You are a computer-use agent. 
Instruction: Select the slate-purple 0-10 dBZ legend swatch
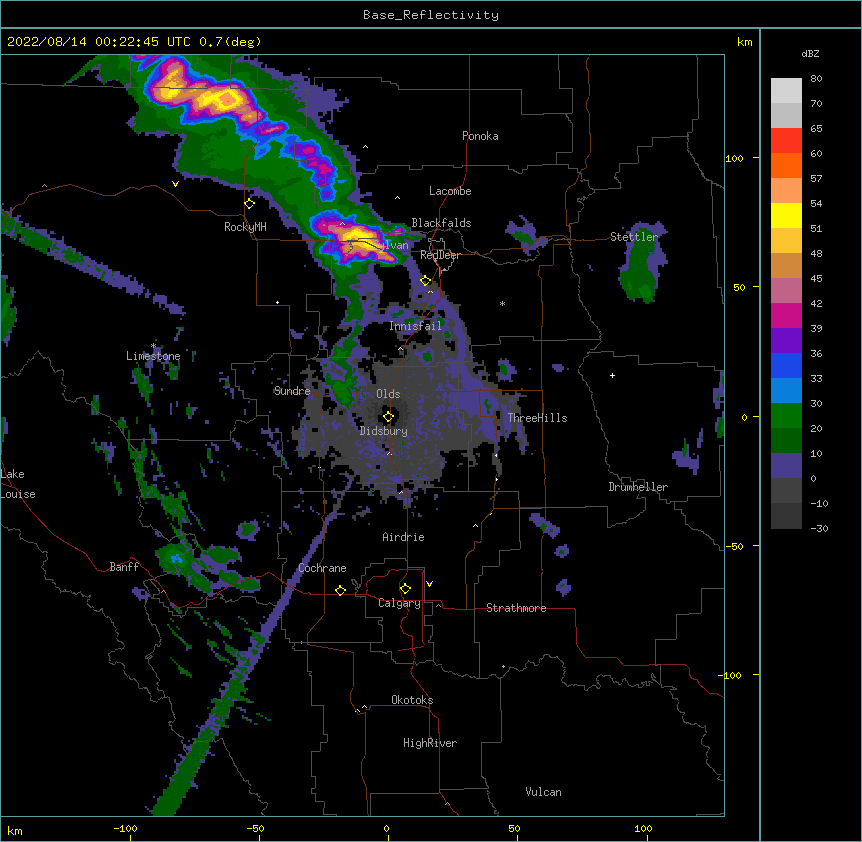[x=786, y=466]
